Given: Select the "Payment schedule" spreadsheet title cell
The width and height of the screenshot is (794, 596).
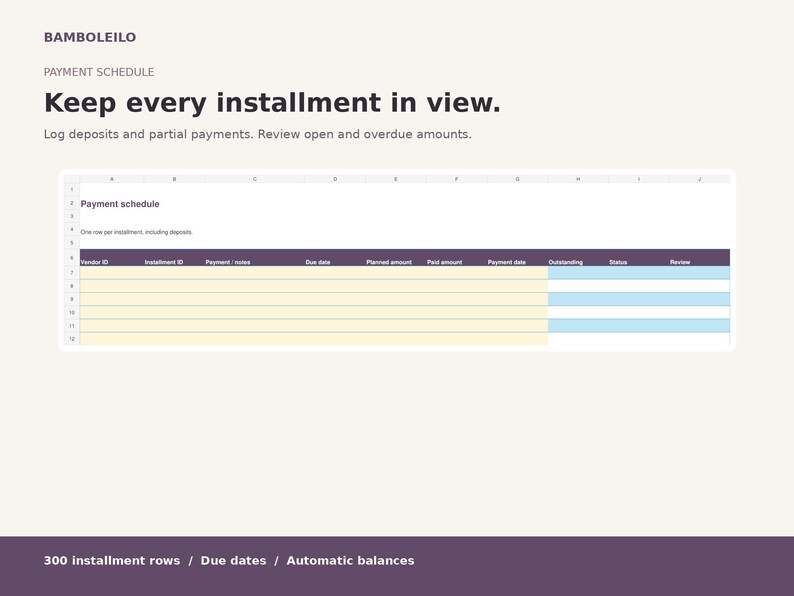Looking at the screenshot, I should [120, 204].
